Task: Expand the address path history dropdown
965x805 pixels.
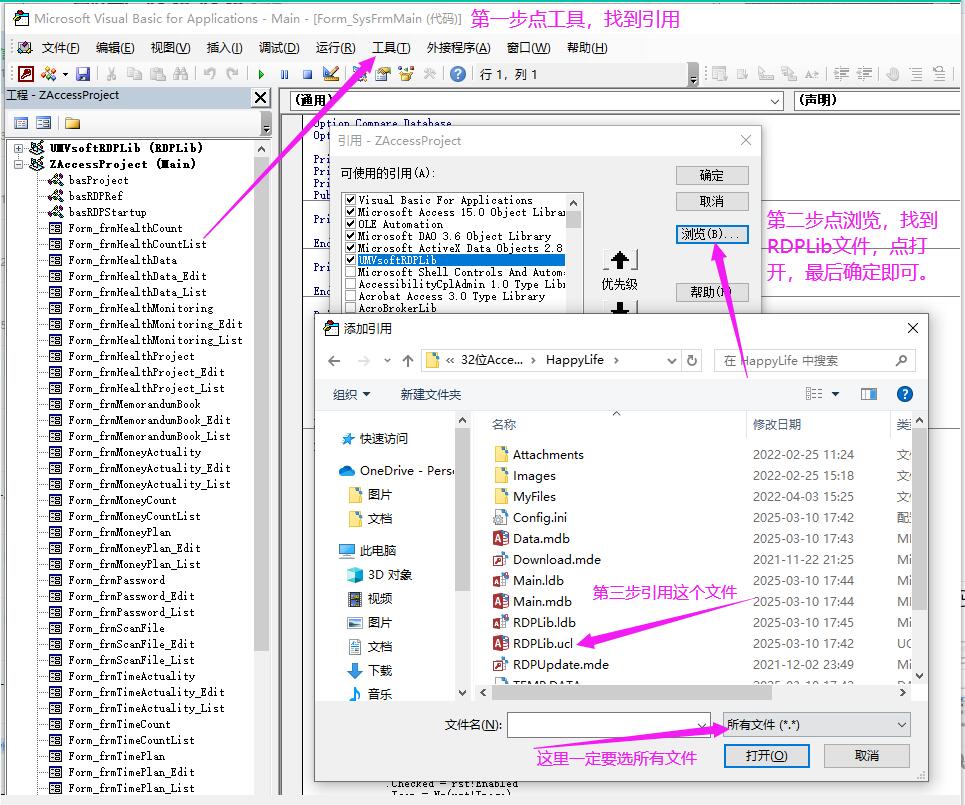Action: click(x=671, y=361)
